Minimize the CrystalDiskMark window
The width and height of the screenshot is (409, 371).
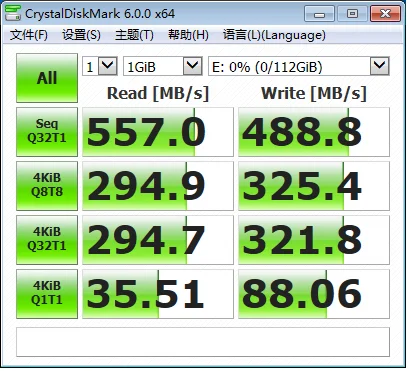[319, 14]
